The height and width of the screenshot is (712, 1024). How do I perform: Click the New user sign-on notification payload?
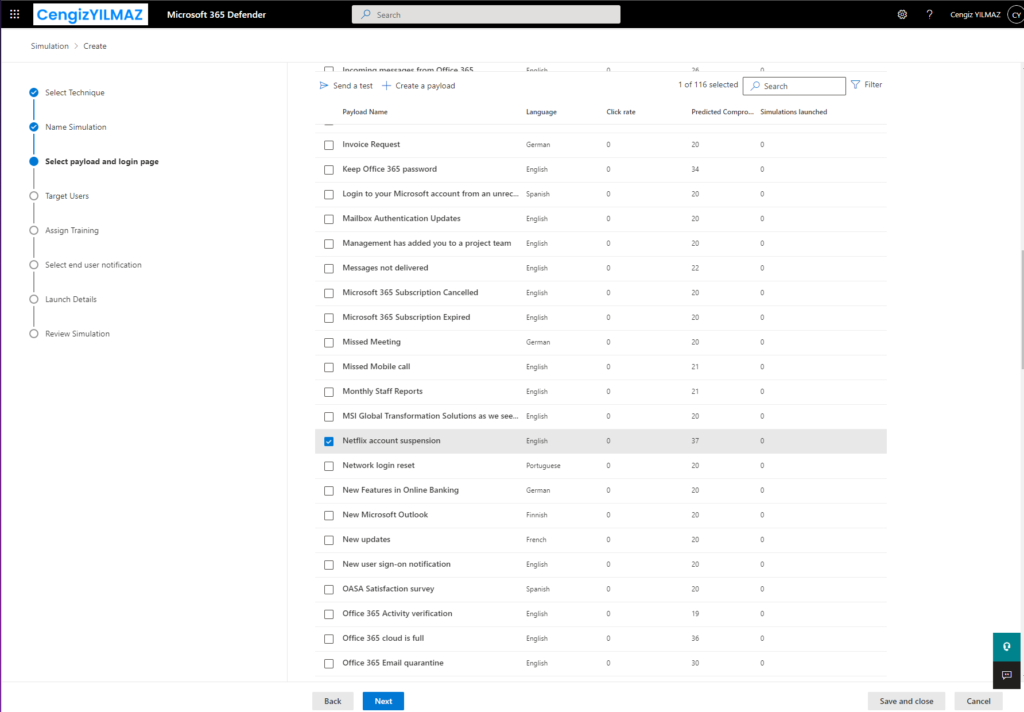click(x=396, y=564)
